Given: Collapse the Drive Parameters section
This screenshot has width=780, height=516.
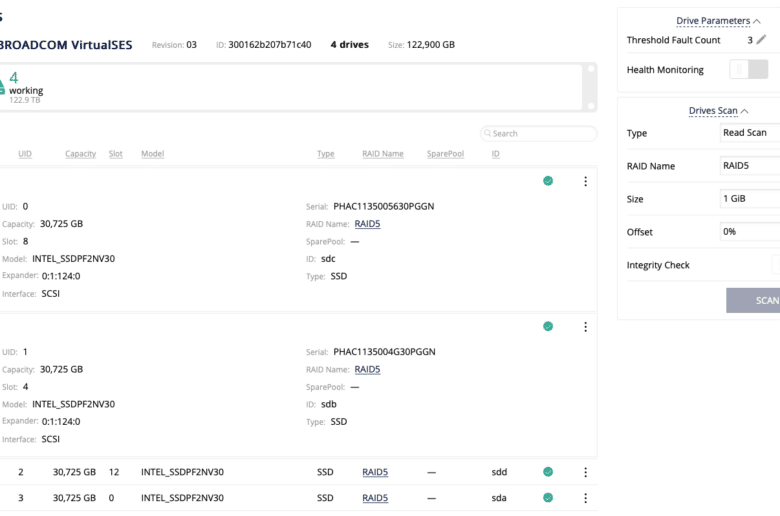Looking at the screenshot, I should 718,21.
